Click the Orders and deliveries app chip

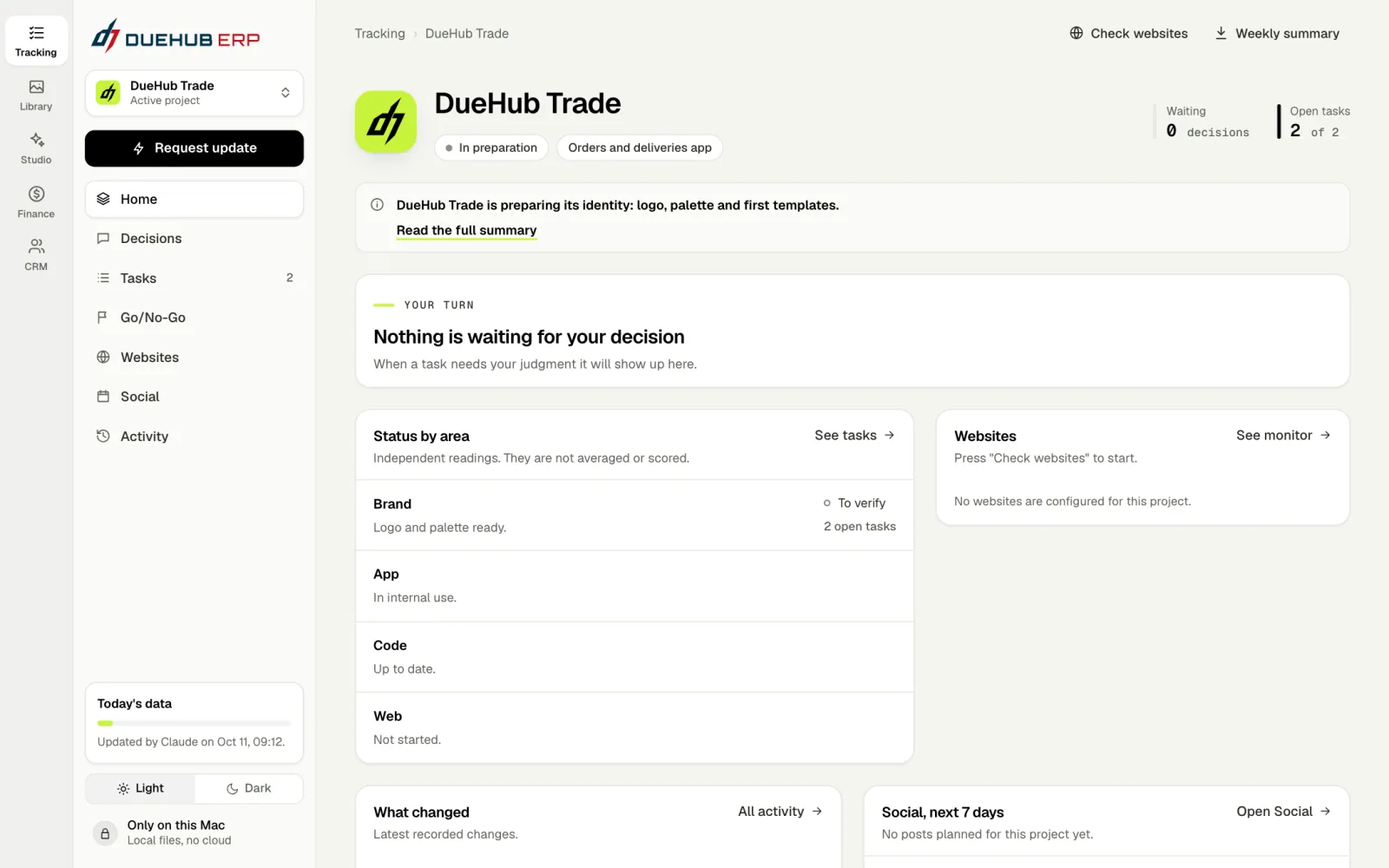point(640,148)
